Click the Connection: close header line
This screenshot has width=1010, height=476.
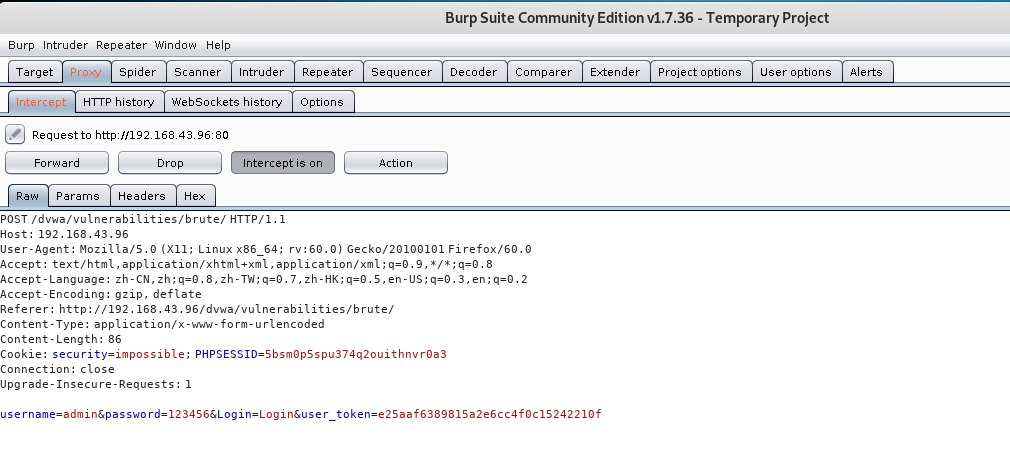(57, 369)
